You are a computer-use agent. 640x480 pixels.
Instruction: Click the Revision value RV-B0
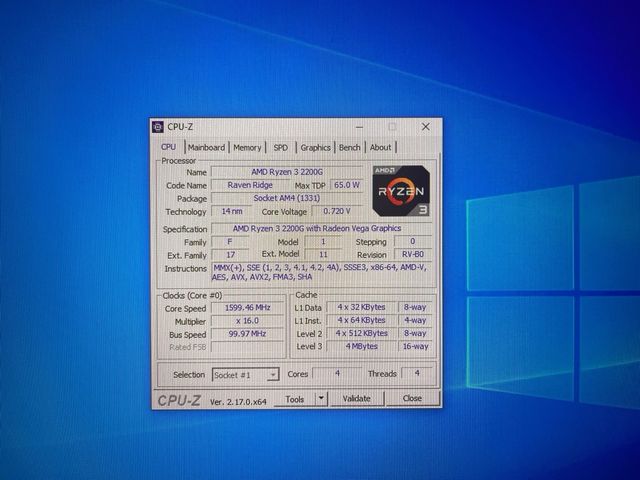pyautogui.click(x=413, y=254)
